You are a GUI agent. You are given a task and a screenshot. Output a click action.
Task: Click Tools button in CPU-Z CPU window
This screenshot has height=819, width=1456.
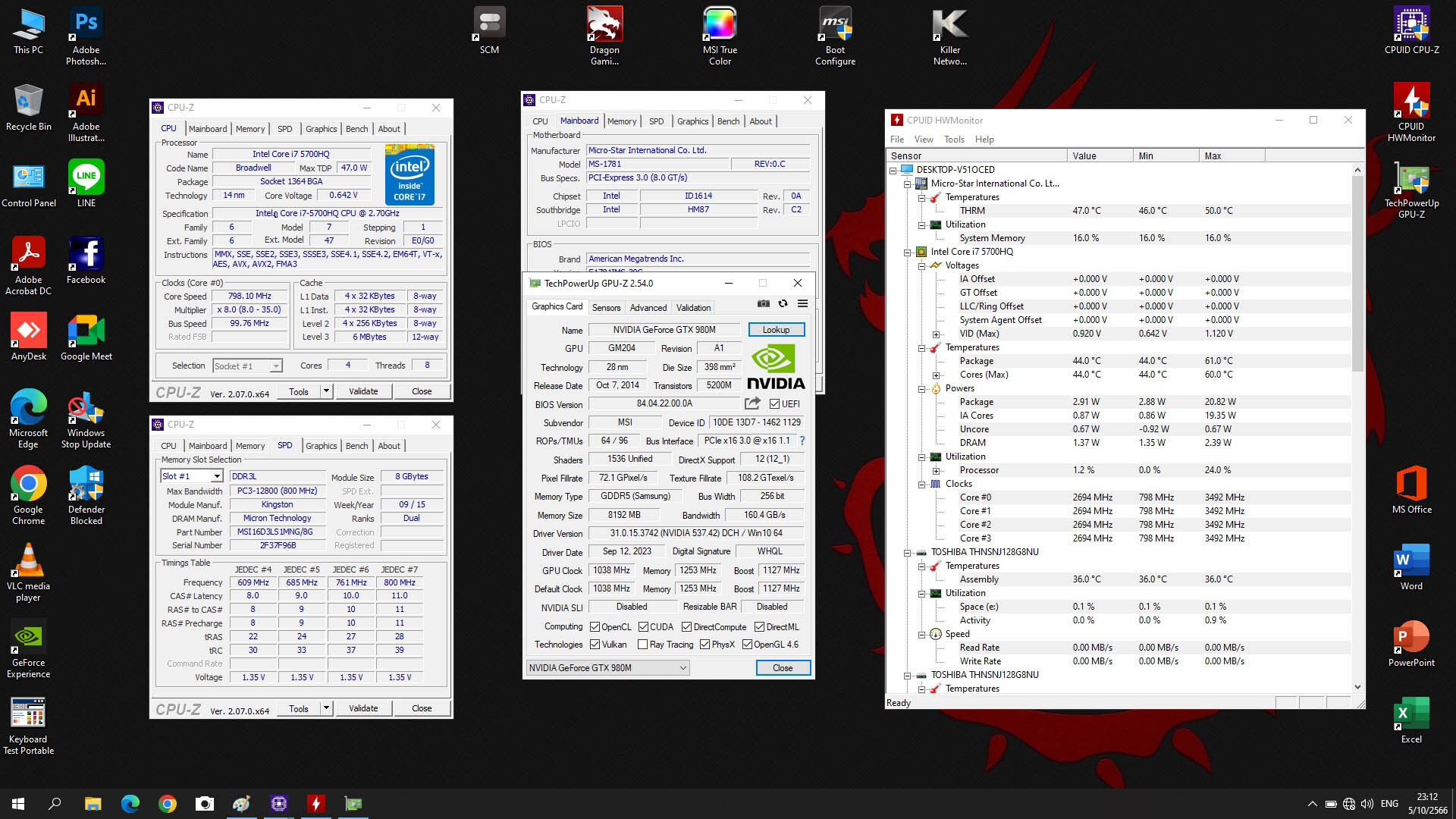pos(299,391)
